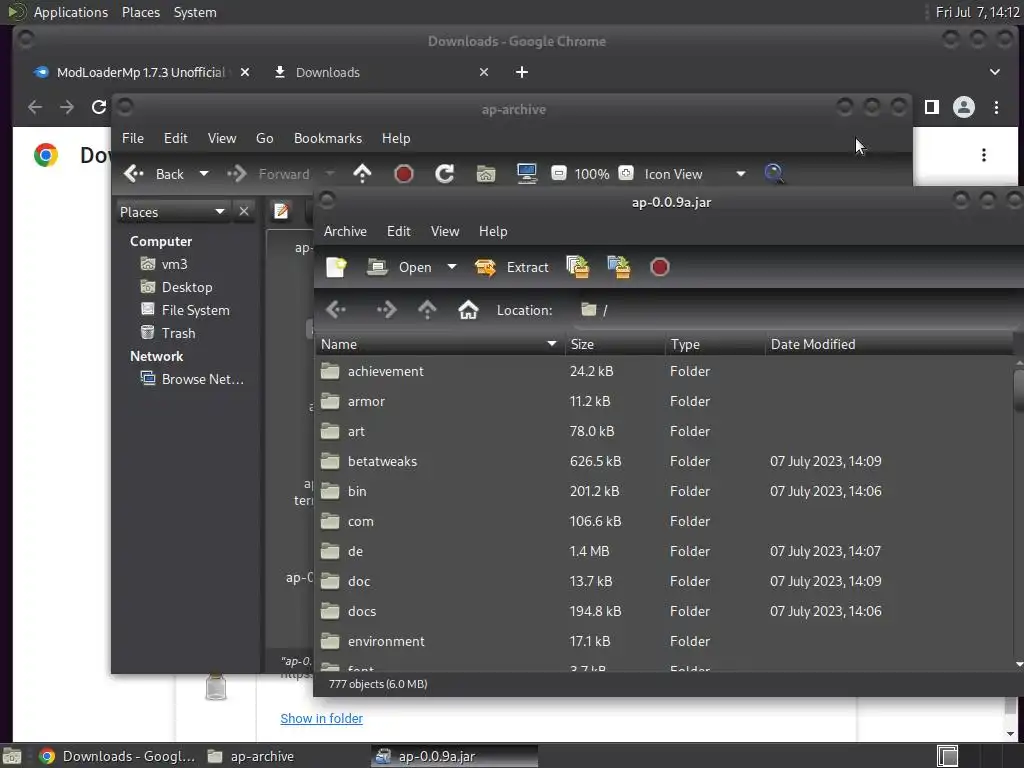Open archive toolbar button
The height and width of the screenshot is (768, 1024).
[400, 267]
